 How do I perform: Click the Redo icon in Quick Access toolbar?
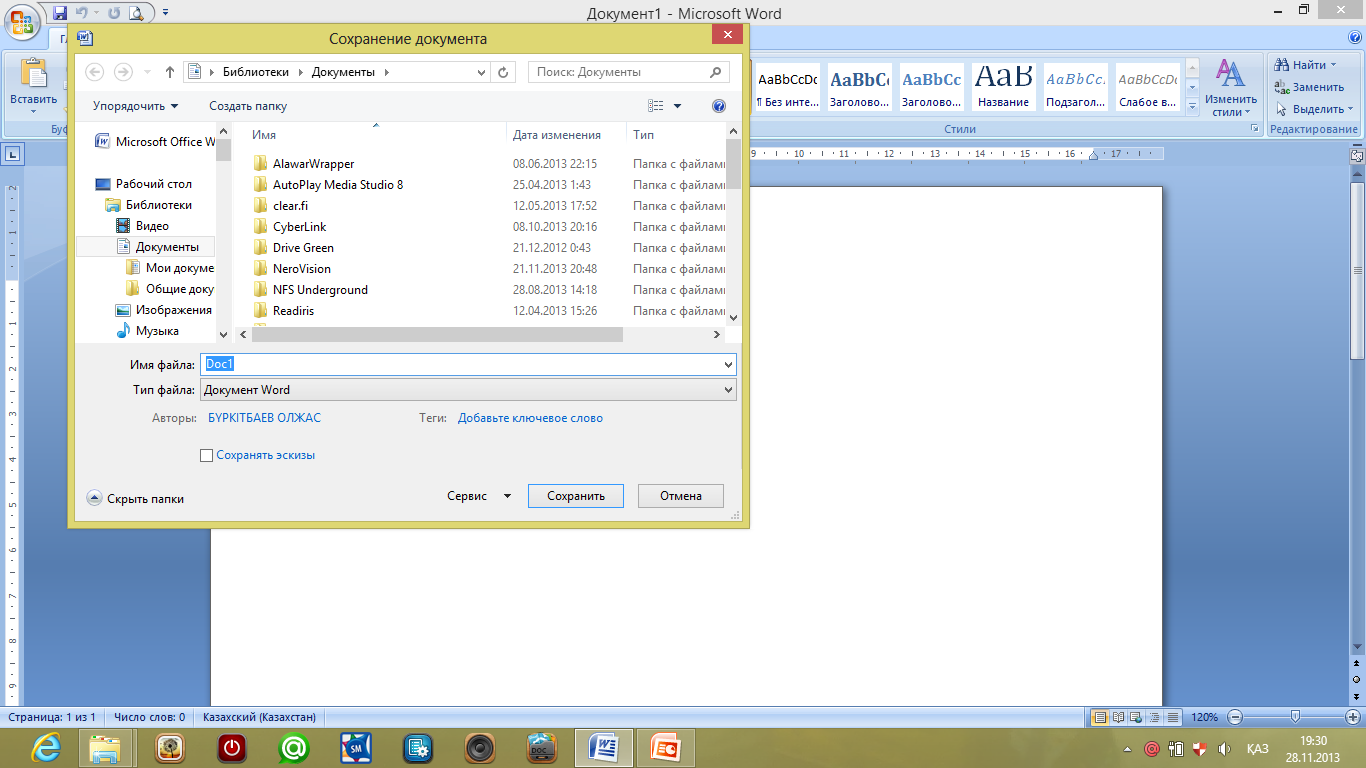[113, 13]
